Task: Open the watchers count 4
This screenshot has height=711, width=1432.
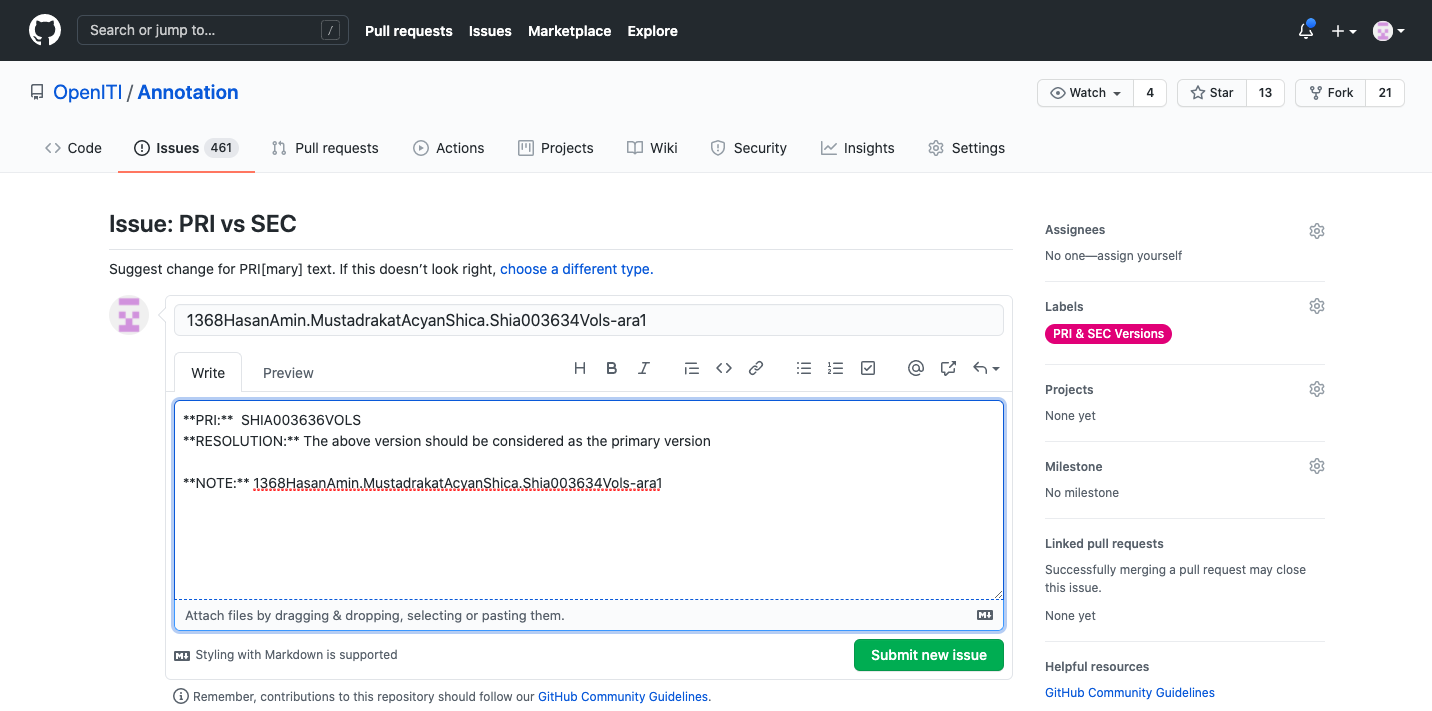Action: (x=1150, y=93)
